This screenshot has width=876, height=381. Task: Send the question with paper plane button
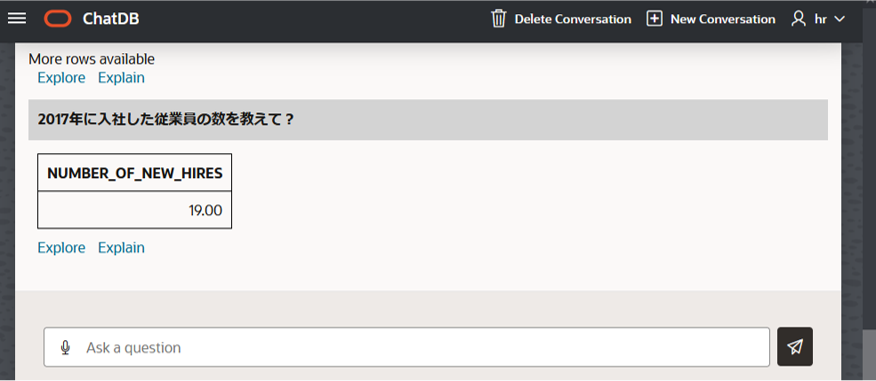pyautogui.click(x=795, y=347)
